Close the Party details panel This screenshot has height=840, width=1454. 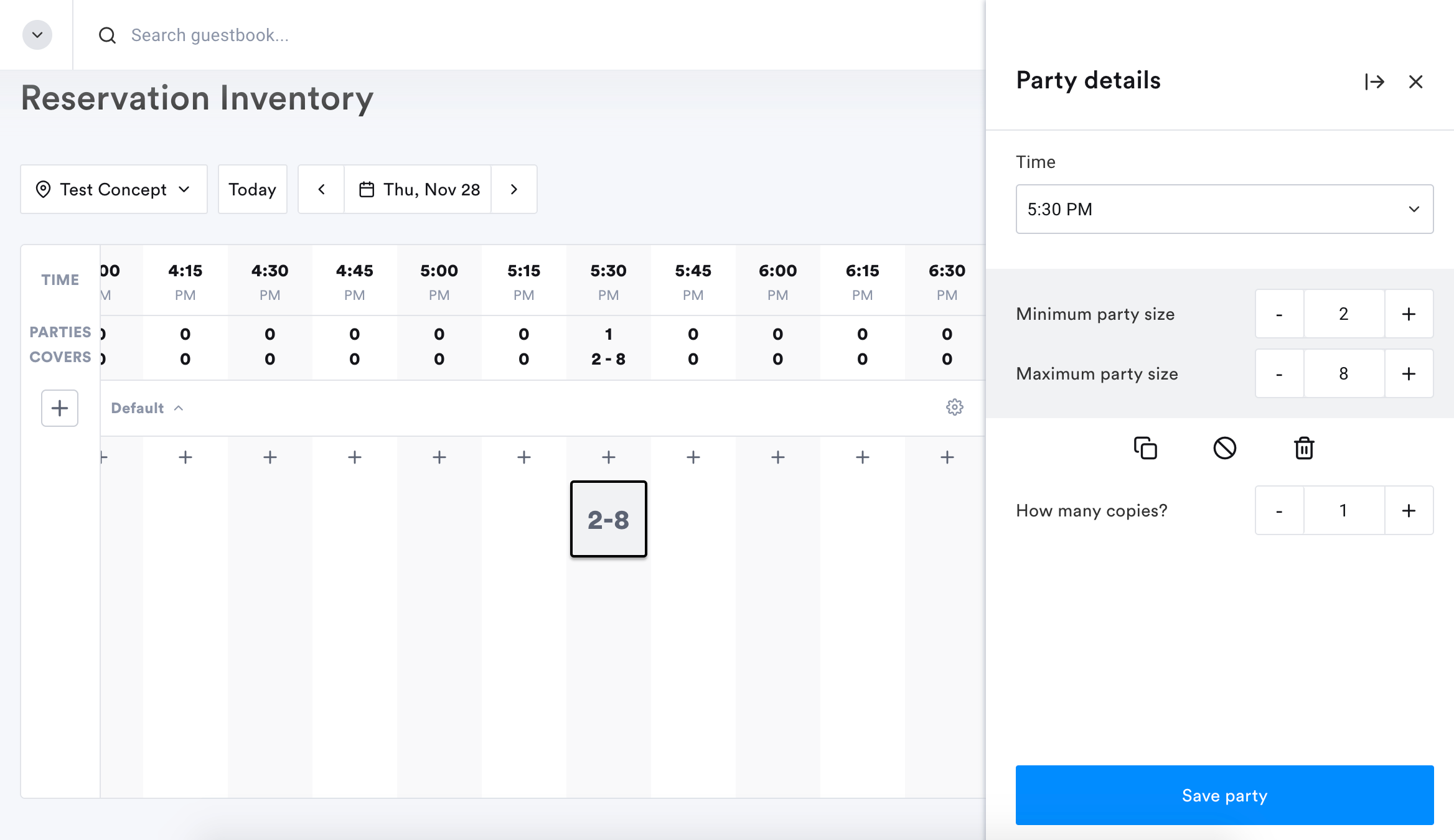(1416, 82)
